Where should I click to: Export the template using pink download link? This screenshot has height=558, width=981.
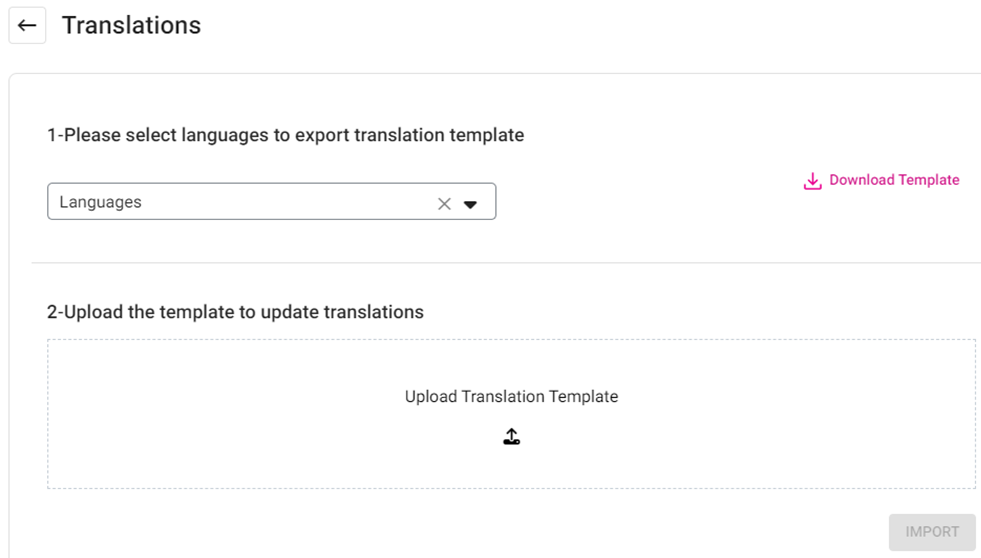click(893, 180)
